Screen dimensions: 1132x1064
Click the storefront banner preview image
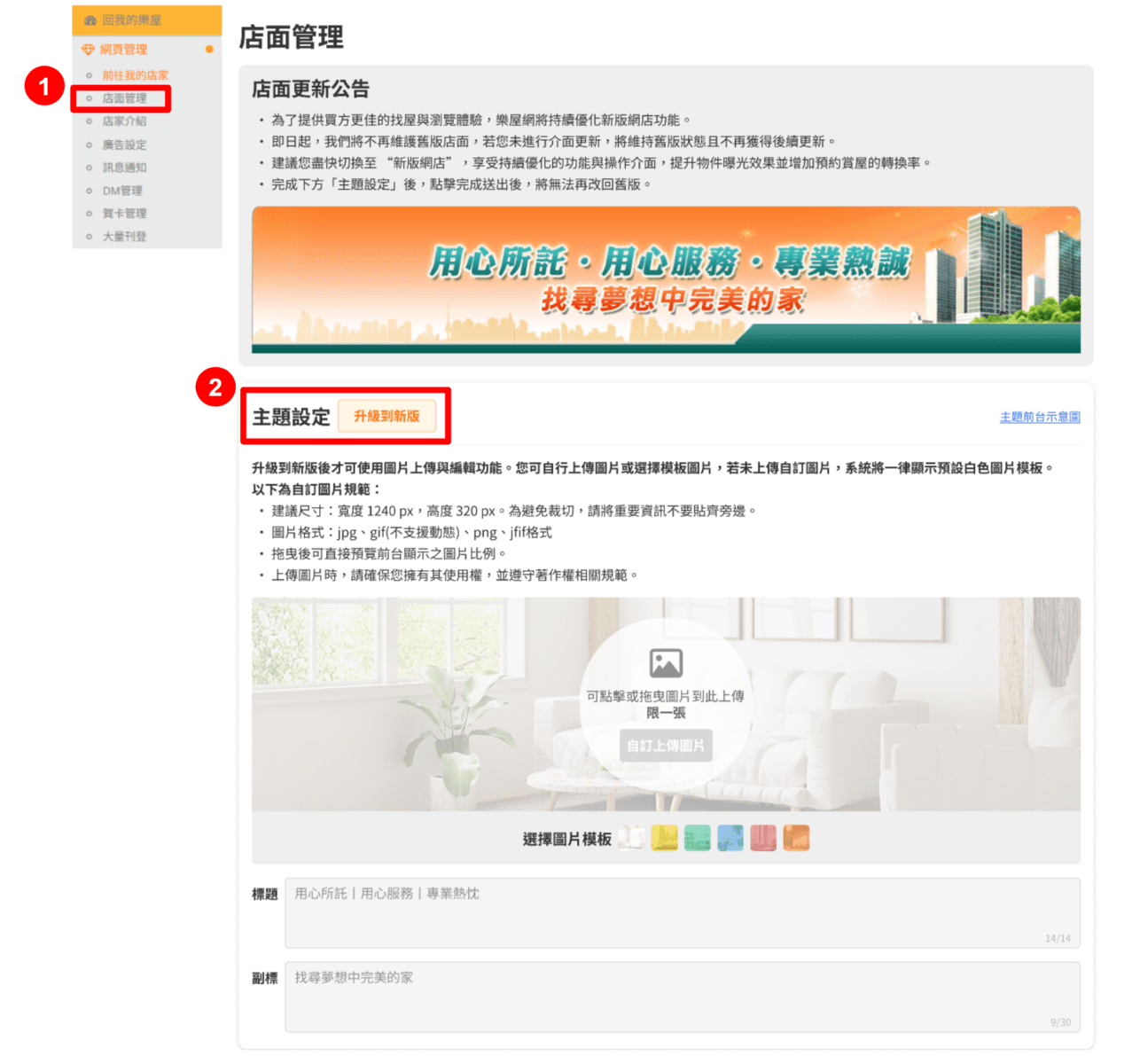click(x=666, y=280)
